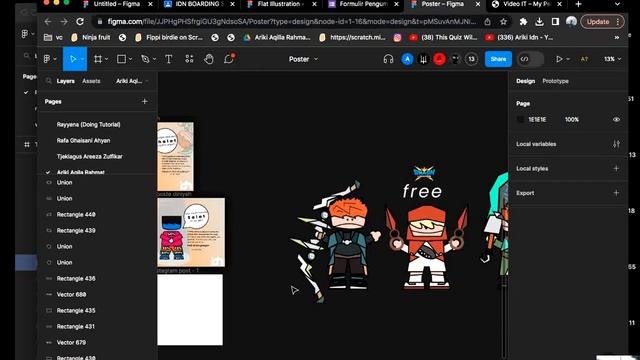Edit the page background opacity 100%
Viewport: 640px width, 360px height.
(571, 120)
